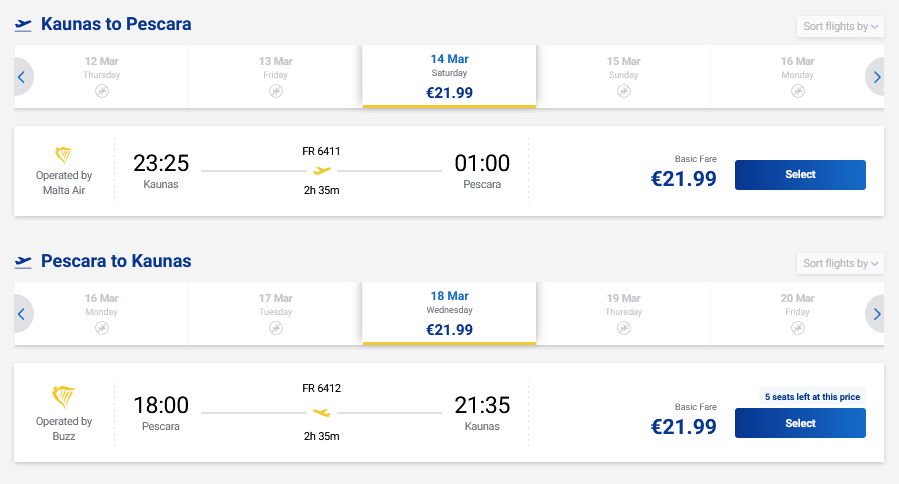
Task: Choose the 16 Mar Monday outbound date
Action: 797,76
